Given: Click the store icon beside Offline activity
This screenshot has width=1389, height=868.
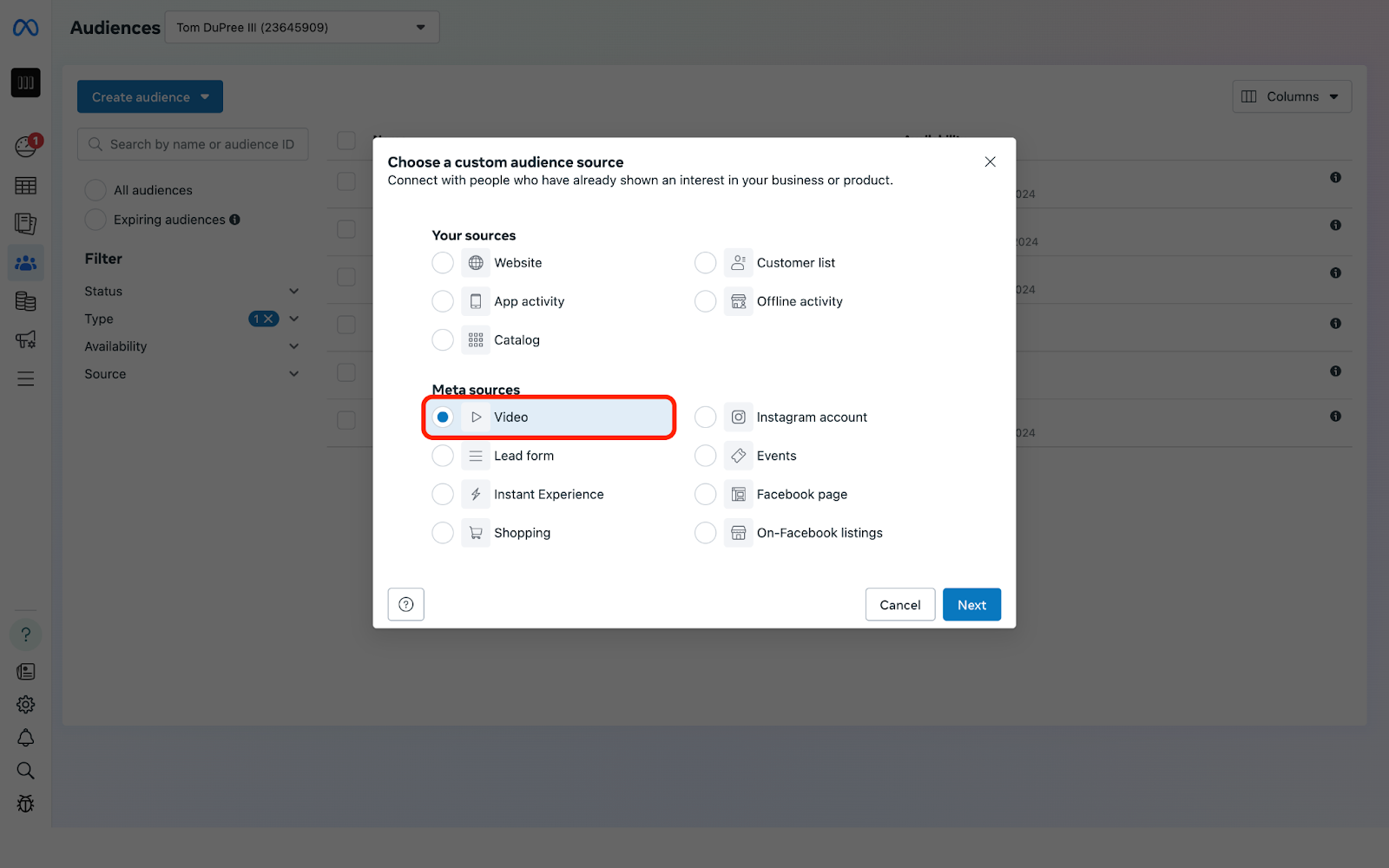Looking at the screenshot, I should pos(738,301).
